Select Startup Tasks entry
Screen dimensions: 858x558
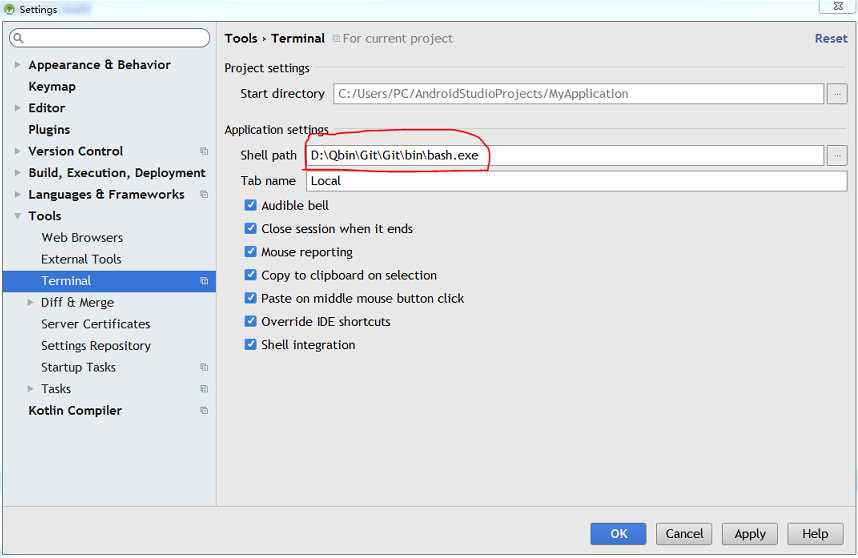[x=78, y=367]
